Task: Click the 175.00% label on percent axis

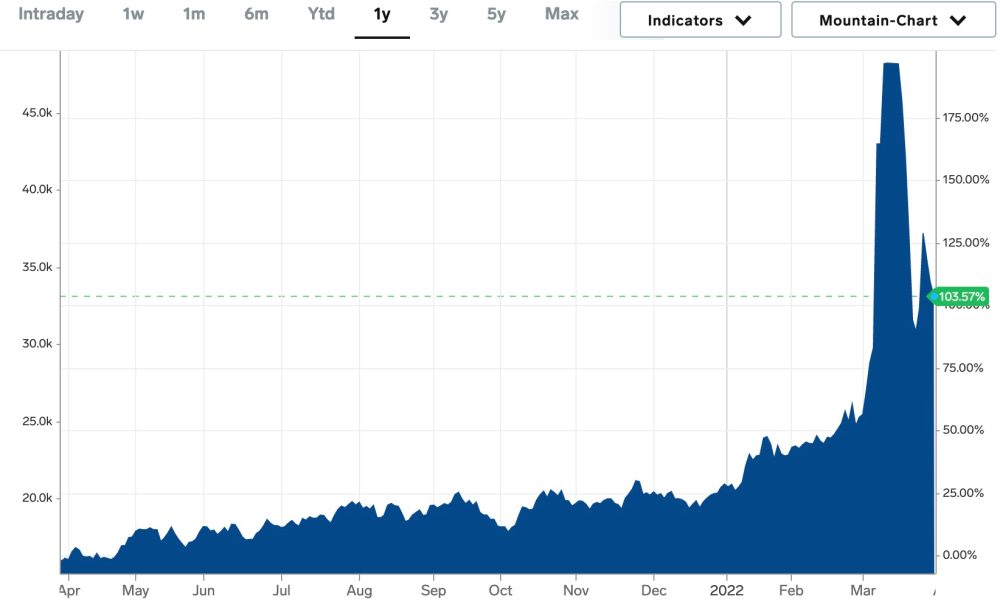Action: click(x=966, y=118)
